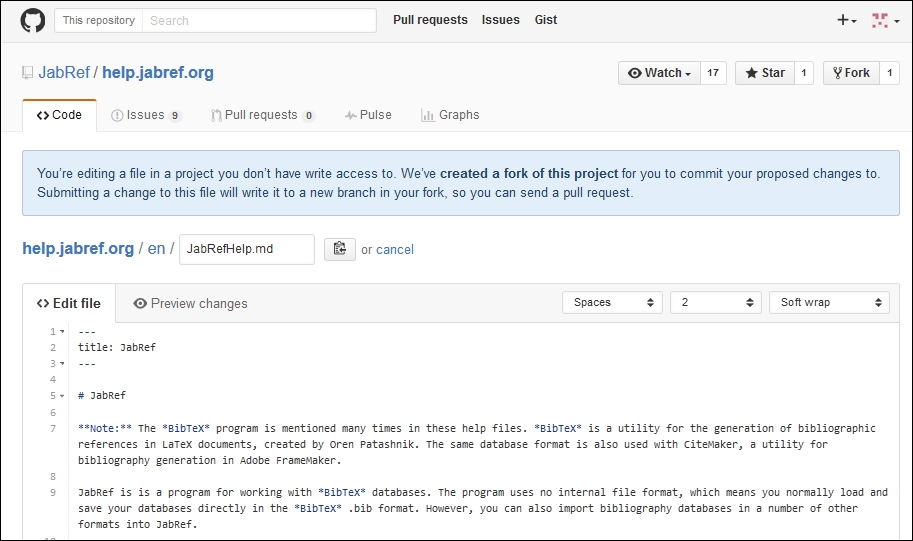Viewport: 913px width, 541px height.
Task: Click the Star button
Action: [x=765, y=73]
